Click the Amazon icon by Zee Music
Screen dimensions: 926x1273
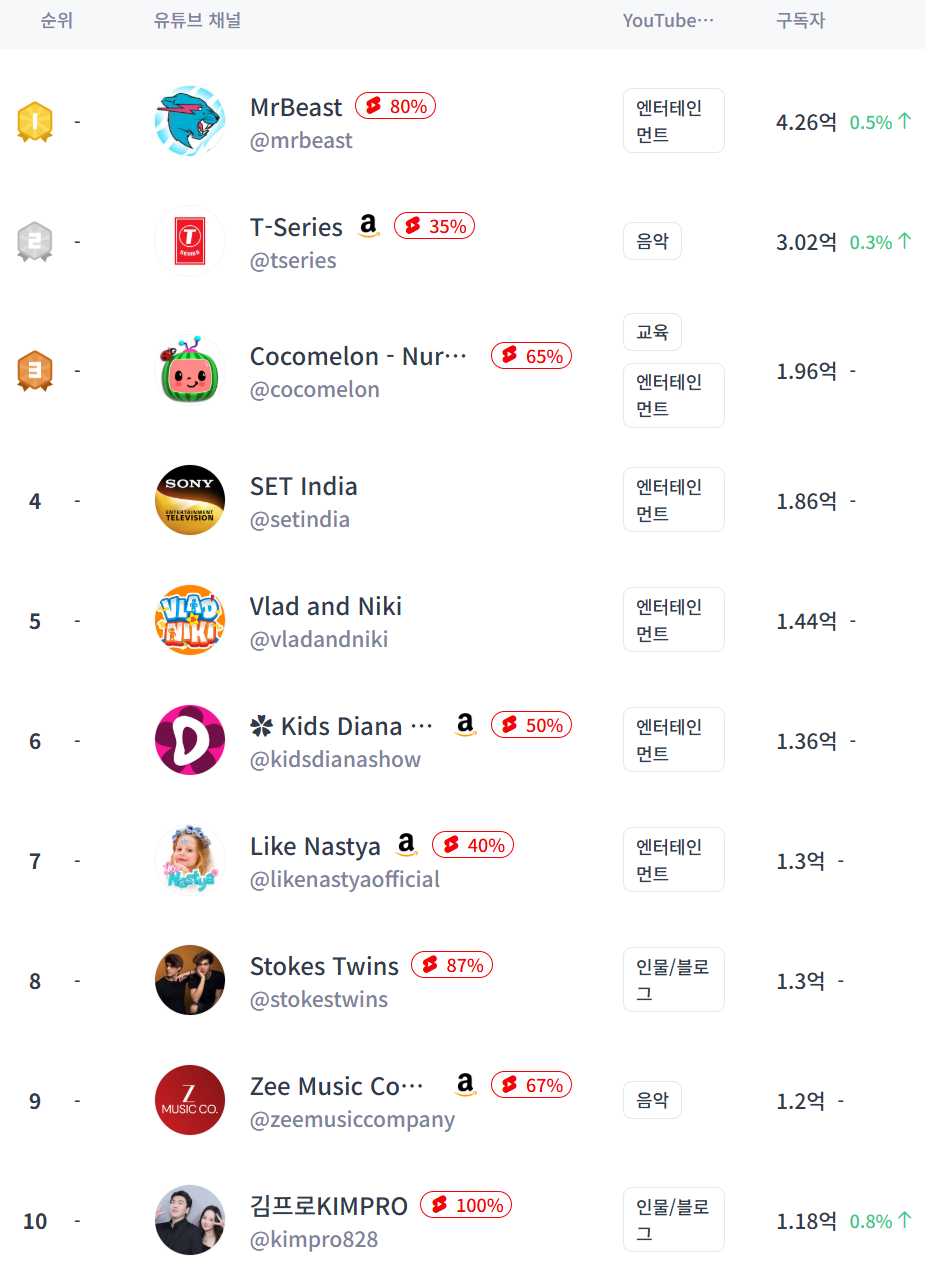(465, 1084)
